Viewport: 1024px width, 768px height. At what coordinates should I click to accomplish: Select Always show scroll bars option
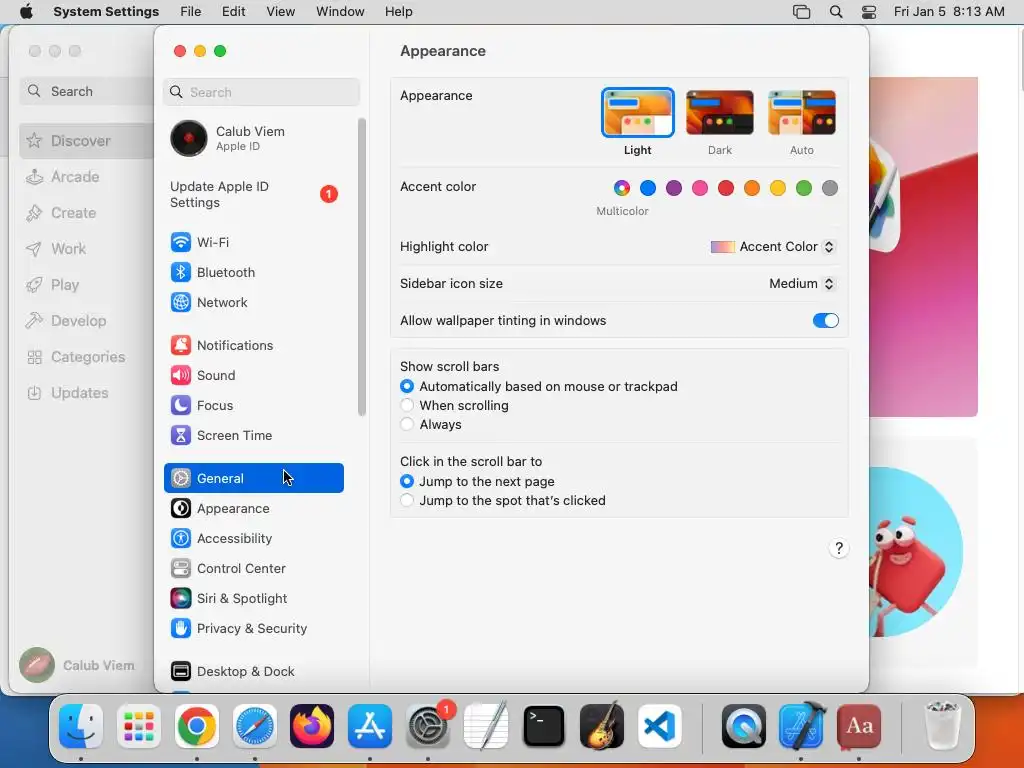[407, 424]
